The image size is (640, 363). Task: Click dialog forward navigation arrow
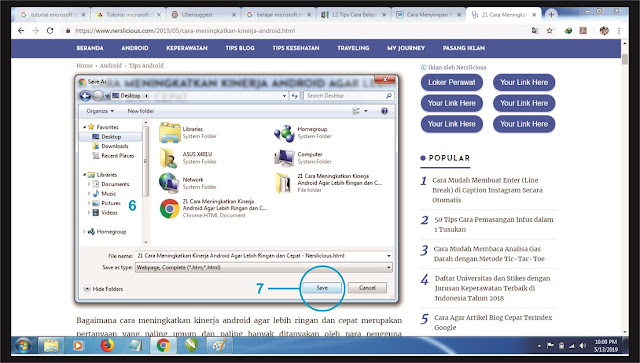[98, 96]
